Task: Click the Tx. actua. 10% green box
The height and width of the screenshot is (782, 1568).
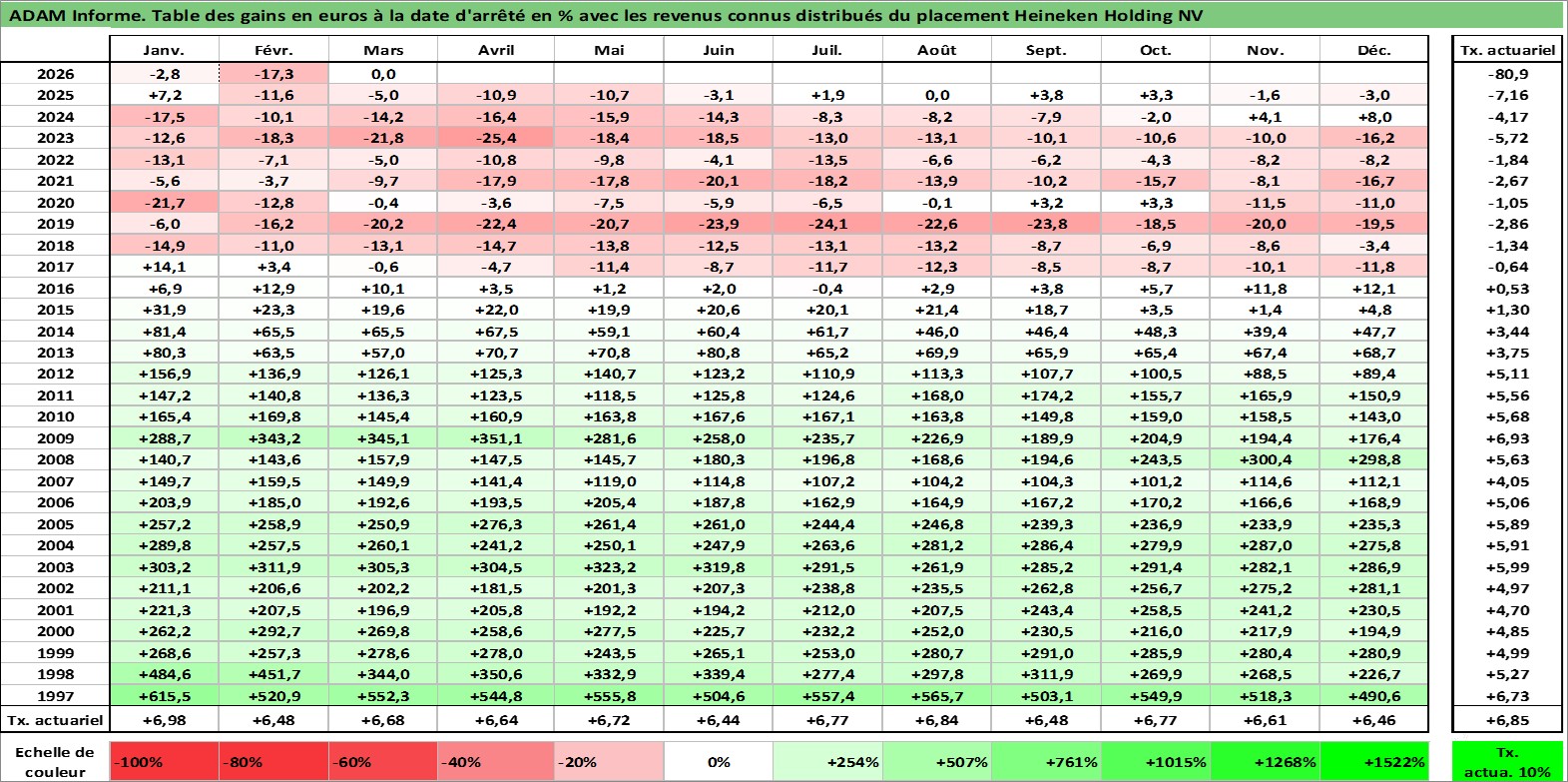Action: click(1507, 761)
